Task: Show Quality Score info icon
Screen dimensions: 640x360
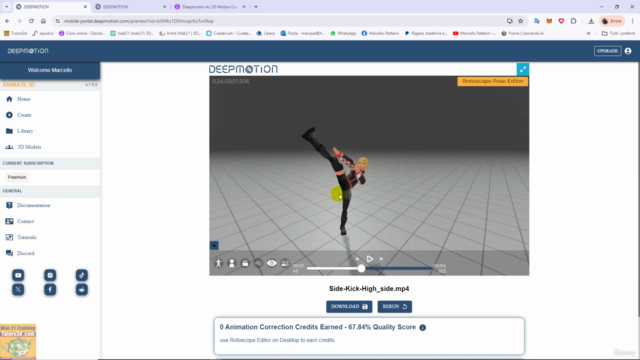Action: tap(423, 327)
